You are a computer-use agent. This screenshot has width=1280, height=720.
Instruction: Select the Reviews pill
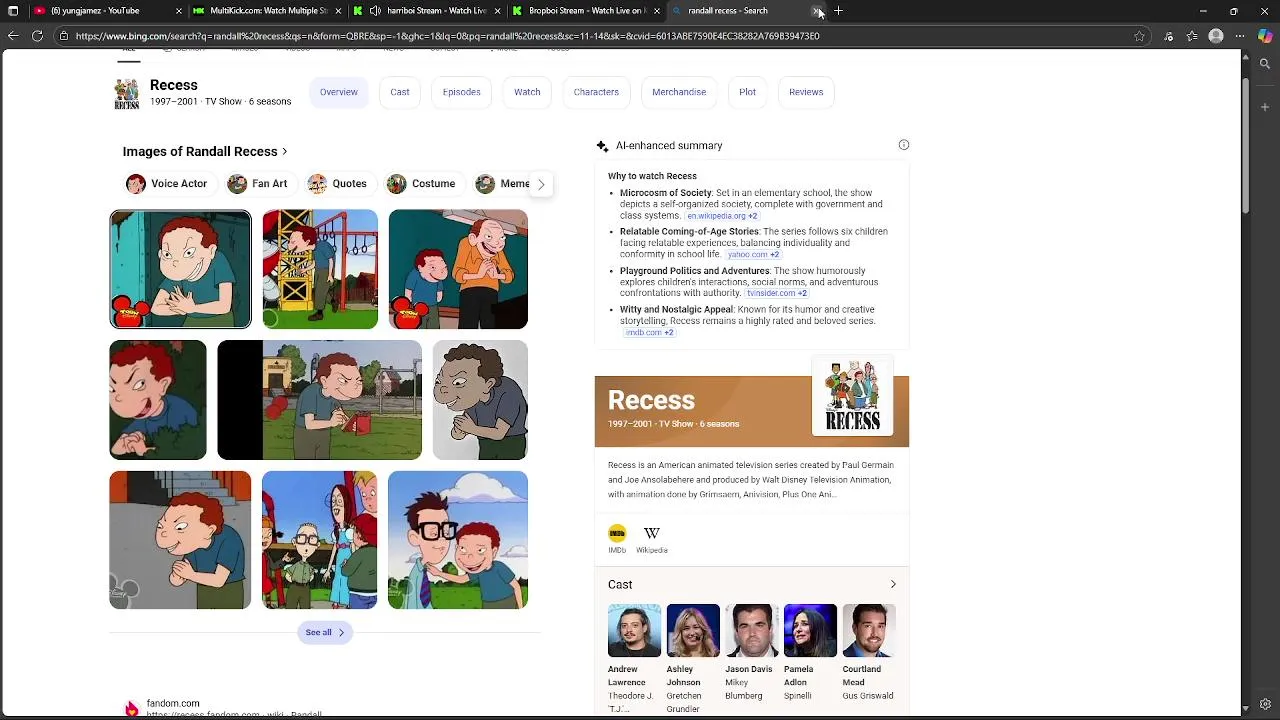(806, 92)
